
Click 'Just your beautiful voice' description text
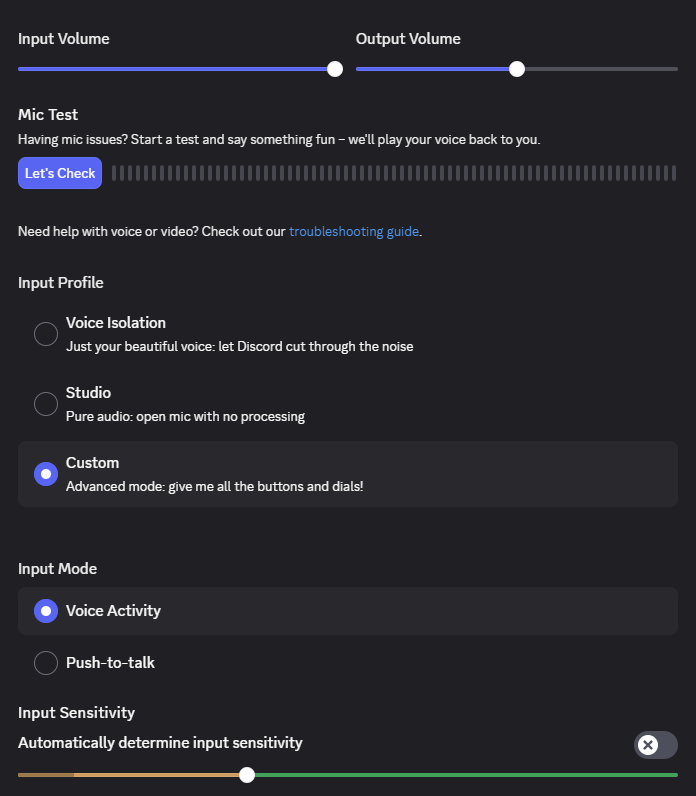click(x=239, y=346)
